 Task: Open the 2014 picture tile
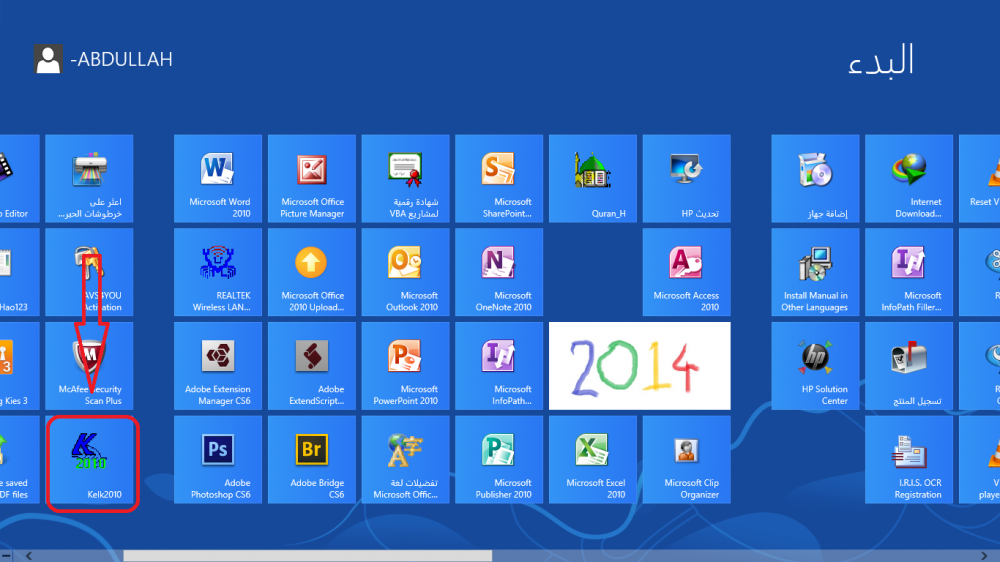coord(639,366)
